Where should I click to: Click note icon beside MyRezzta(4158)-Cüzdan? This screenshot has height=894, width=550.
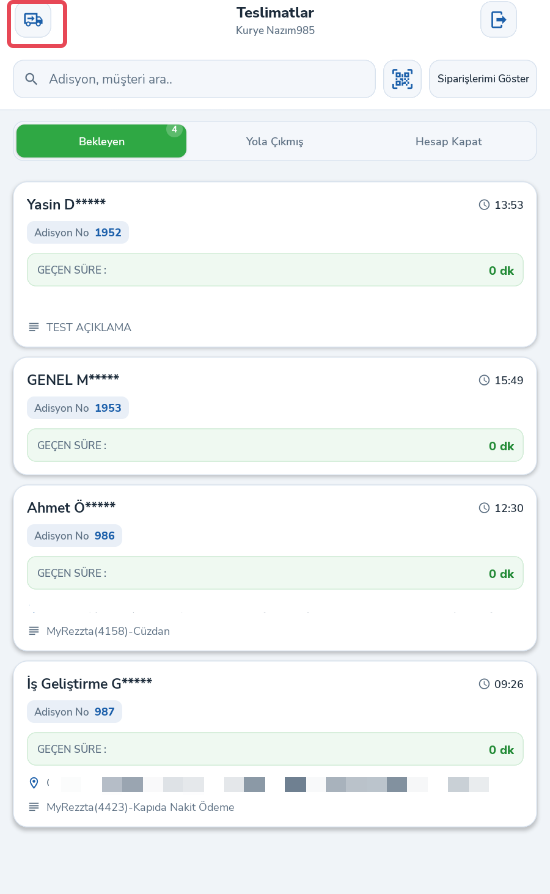click(34, 631)
